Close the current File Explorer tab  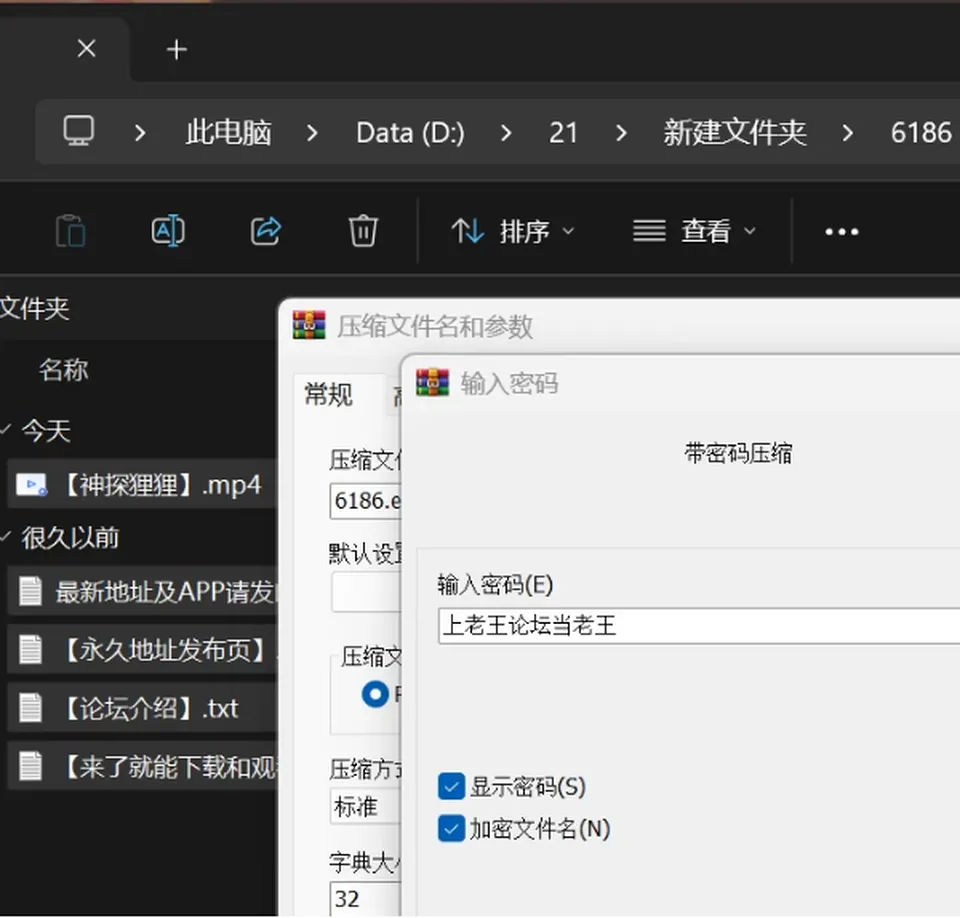point(87,48)
